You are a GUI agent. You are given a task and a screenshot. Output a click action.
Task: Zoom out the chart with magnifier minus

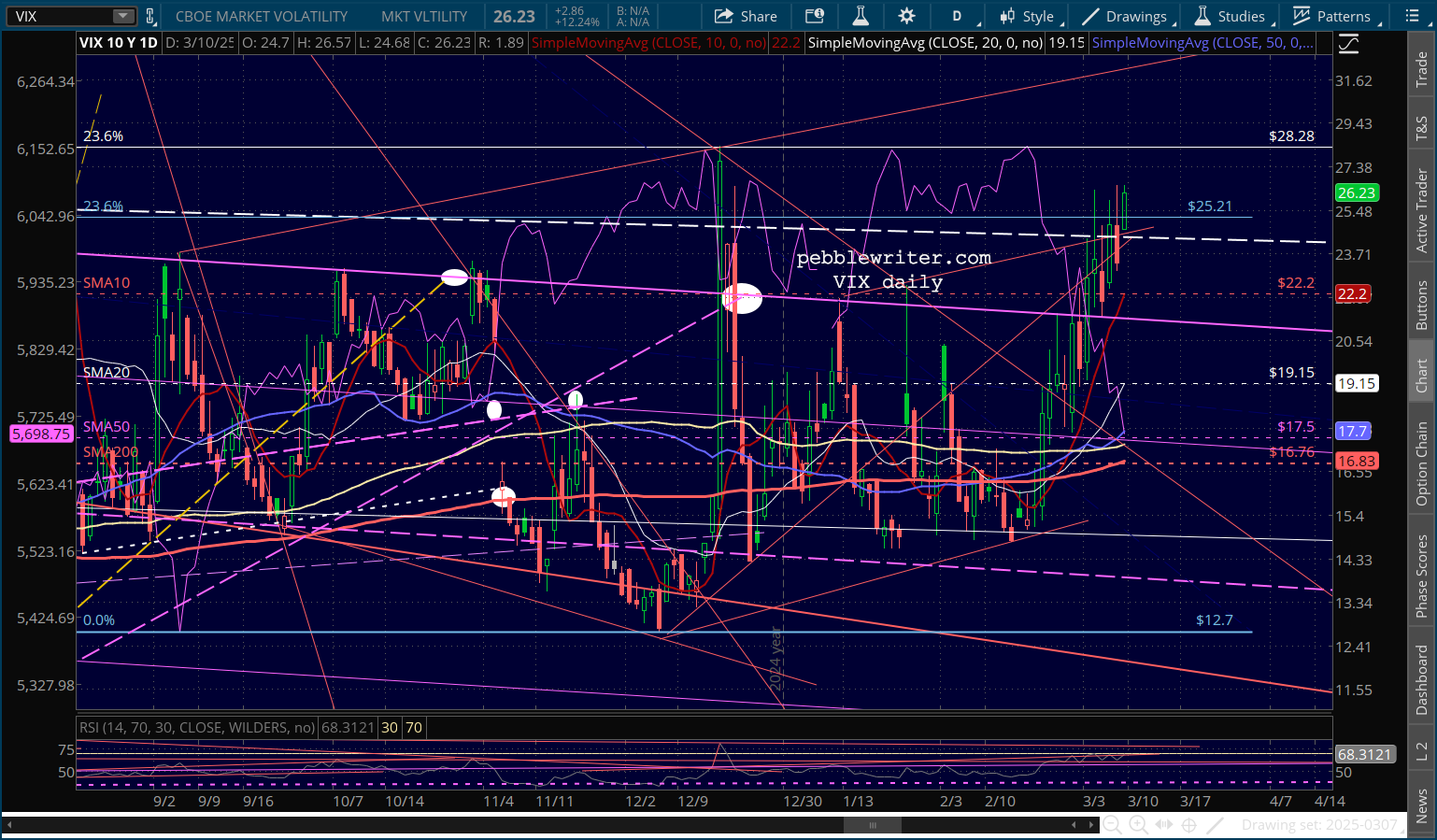1112,825
